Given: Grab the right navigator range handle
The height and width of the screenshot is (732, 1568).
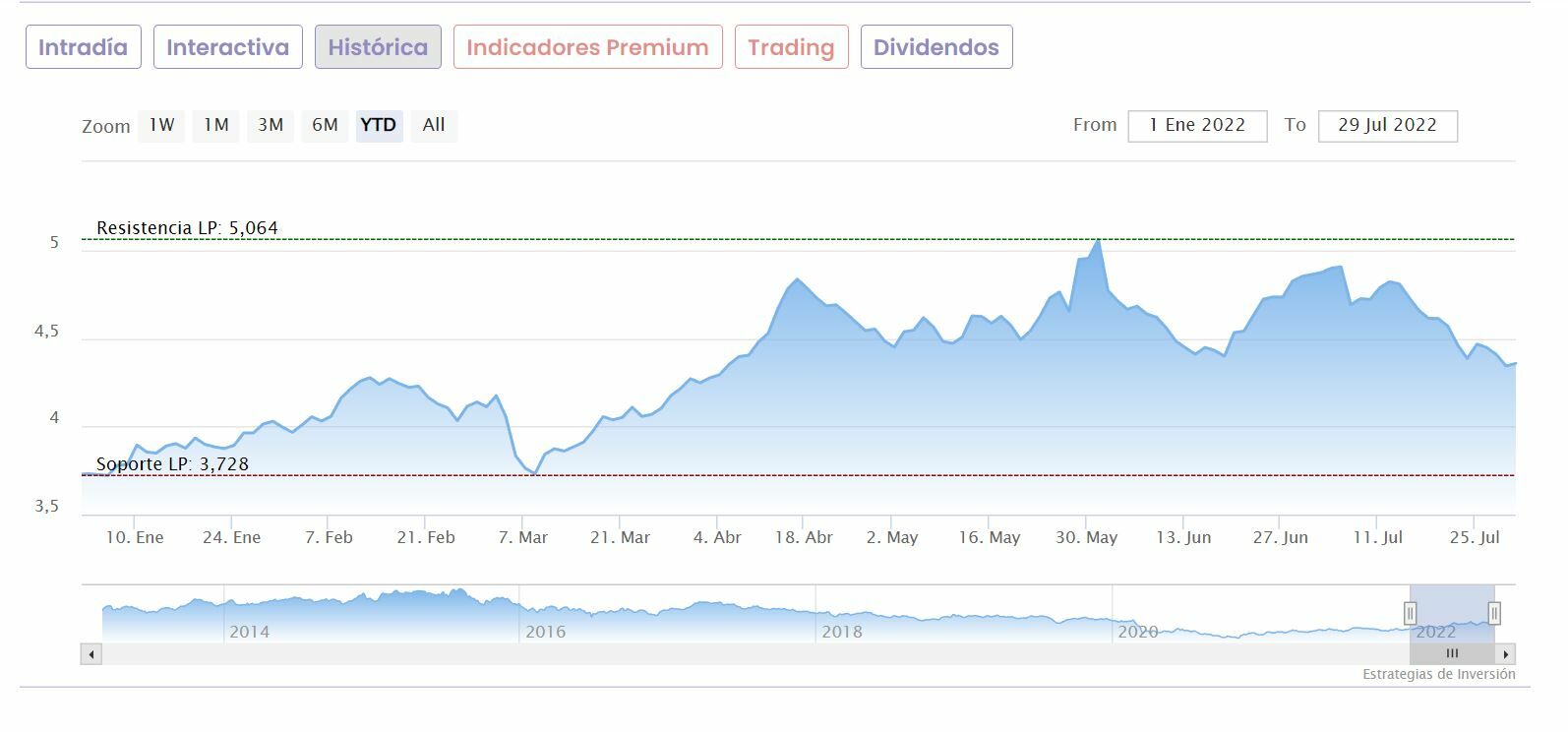Looking at the screenshot, I should [x=1494, y=613].
